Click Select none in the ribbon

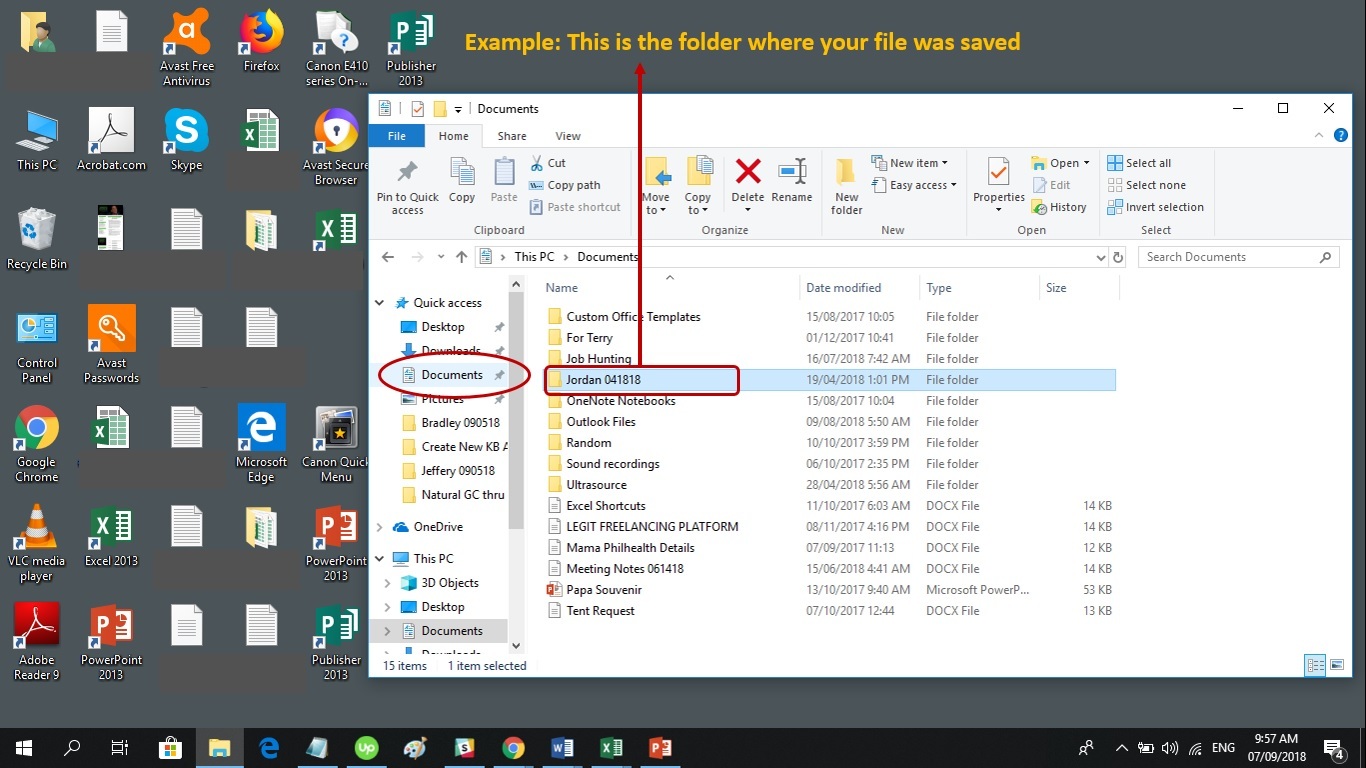click(x=1148, y=184)
